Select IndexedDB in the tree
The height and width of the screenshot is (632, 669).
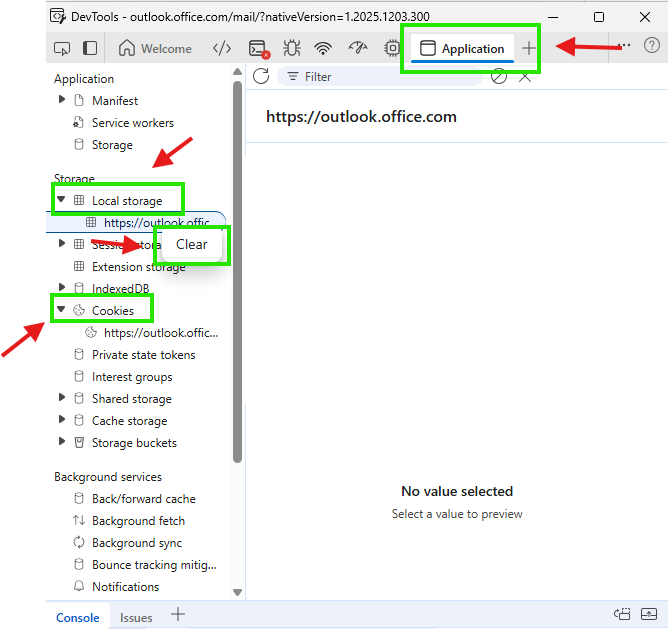tap(120, 289)
